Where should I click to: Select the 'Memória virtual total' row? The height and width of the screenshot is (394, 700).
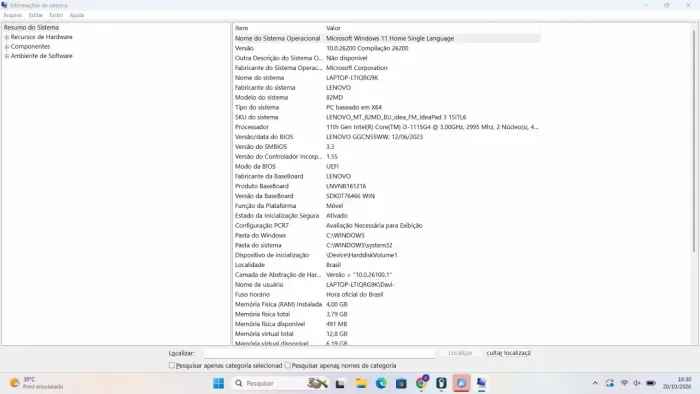[387, 334]
